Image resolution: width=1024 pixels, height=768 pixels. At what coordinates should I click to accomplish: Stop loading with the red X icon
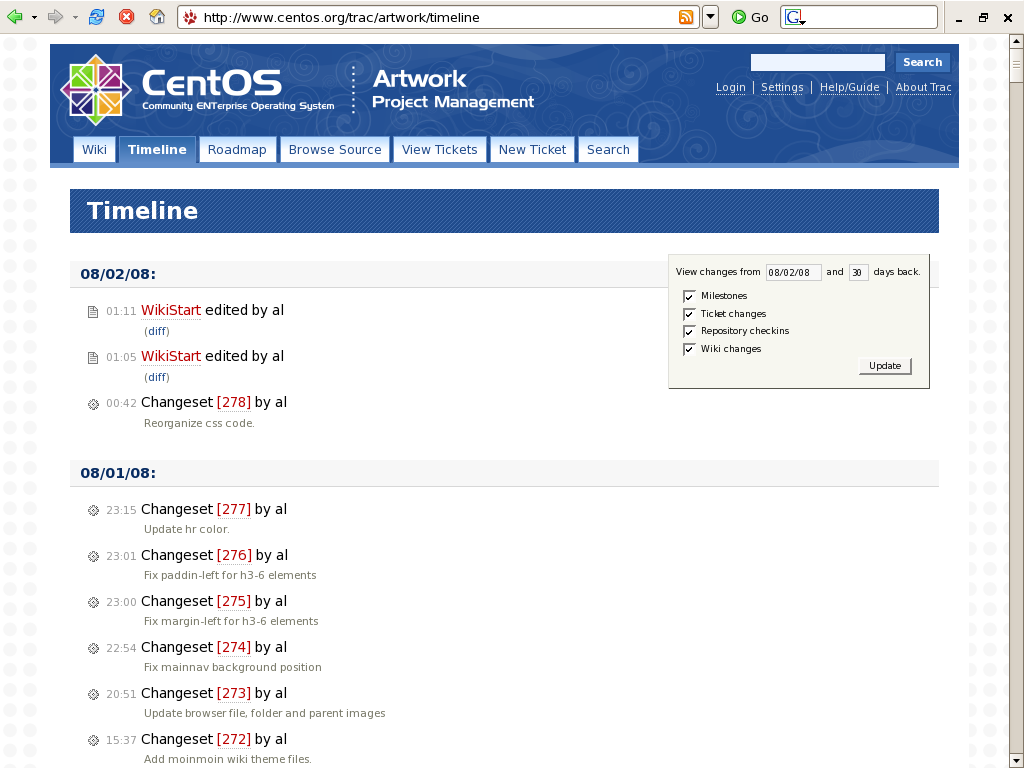point(127,17)
